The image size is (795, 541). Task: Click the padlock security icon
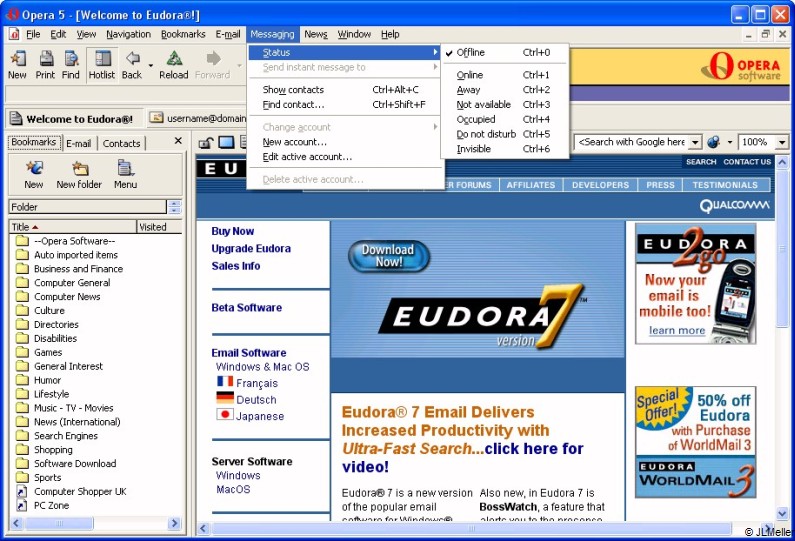coord(205,142)
